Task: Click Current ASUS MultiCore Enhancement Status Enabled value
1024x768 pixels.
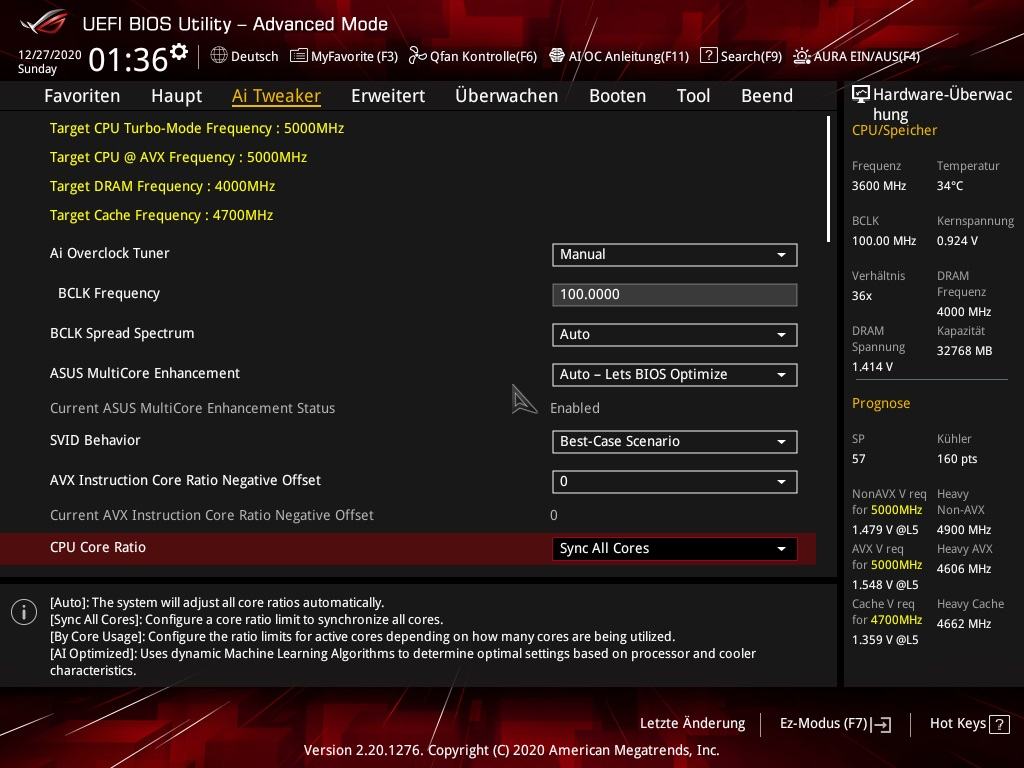Action: click(575, 408)
